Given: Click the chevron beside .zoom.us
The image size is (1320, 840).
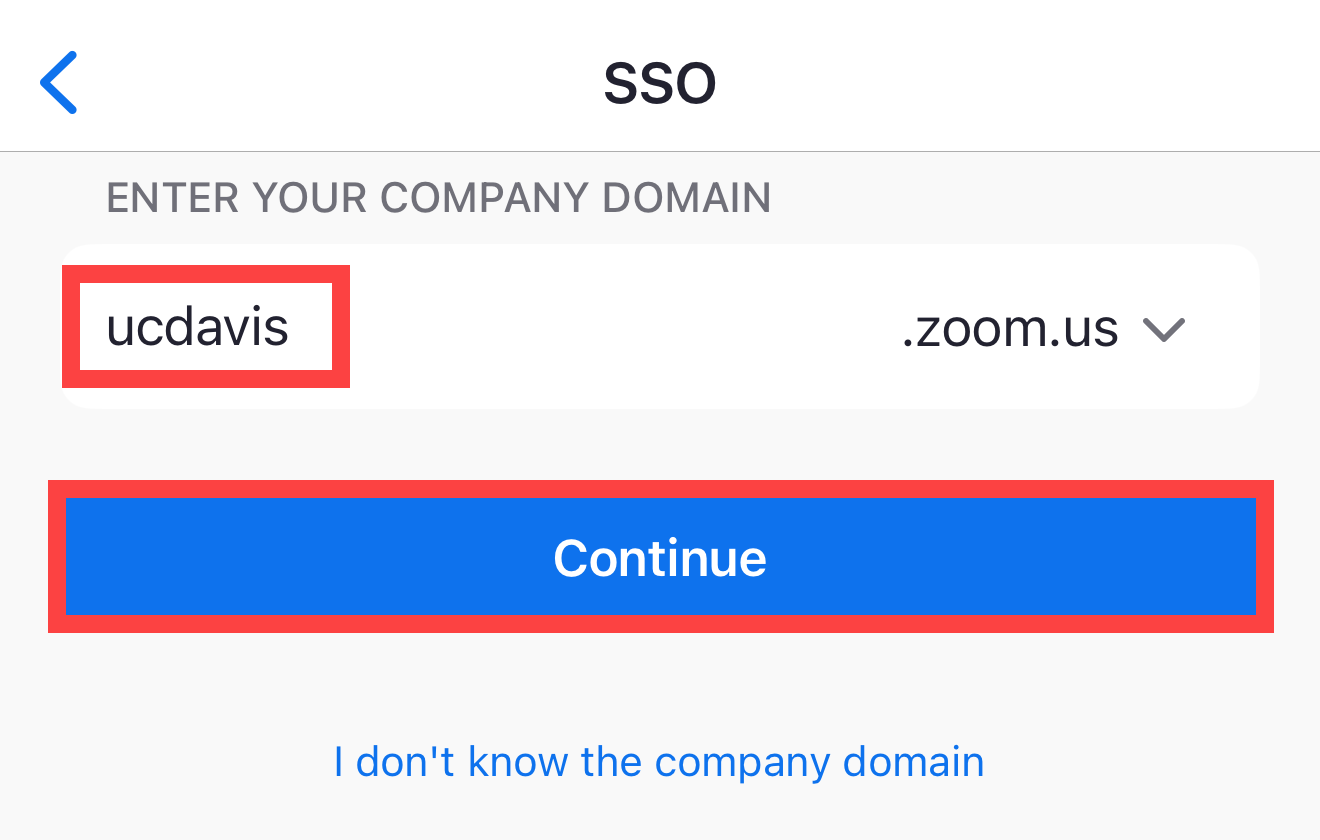Looking at the screenshot, I should 1163,329.
